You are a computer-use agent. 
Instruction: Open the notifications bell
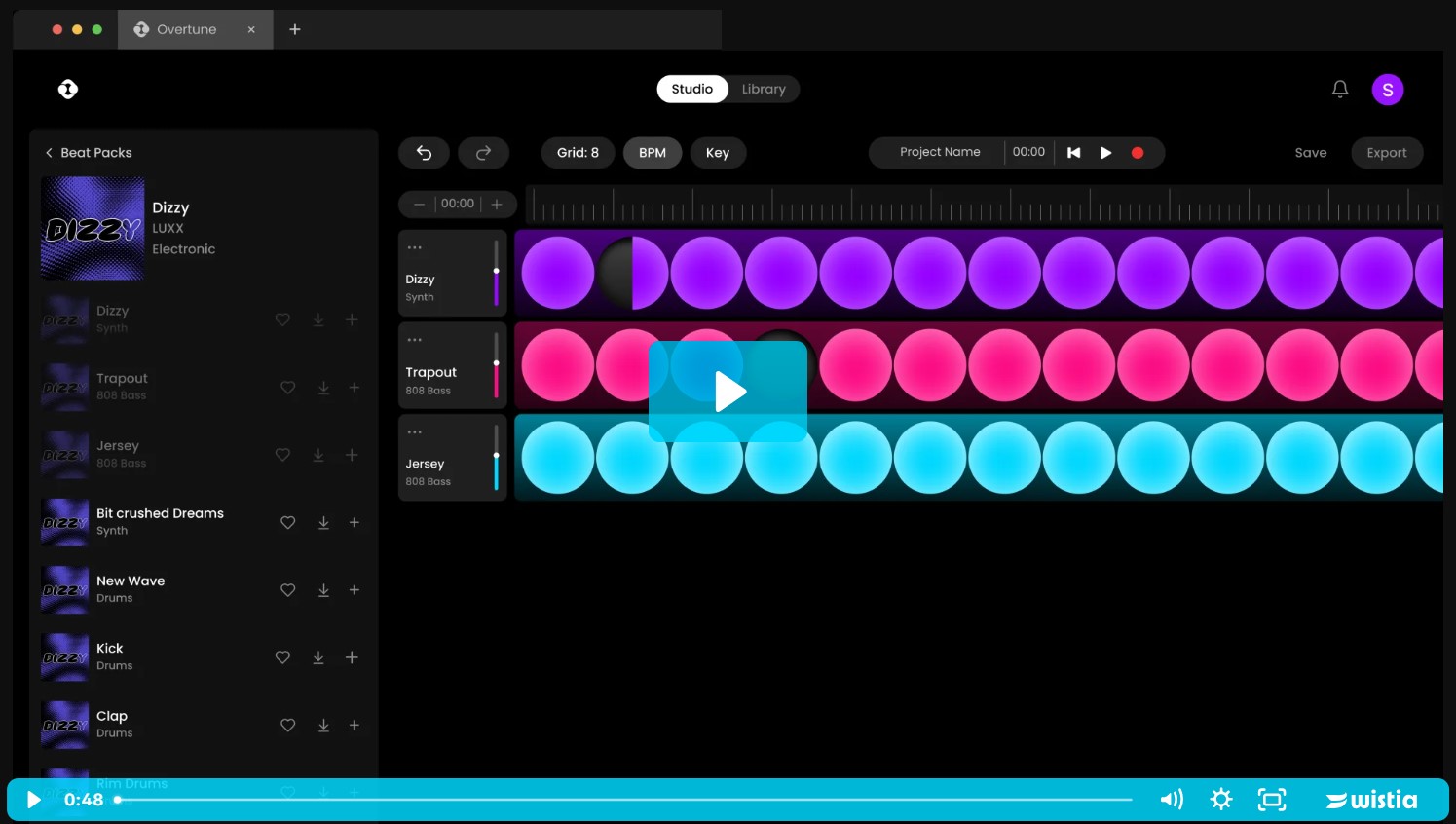point(1340,90)
